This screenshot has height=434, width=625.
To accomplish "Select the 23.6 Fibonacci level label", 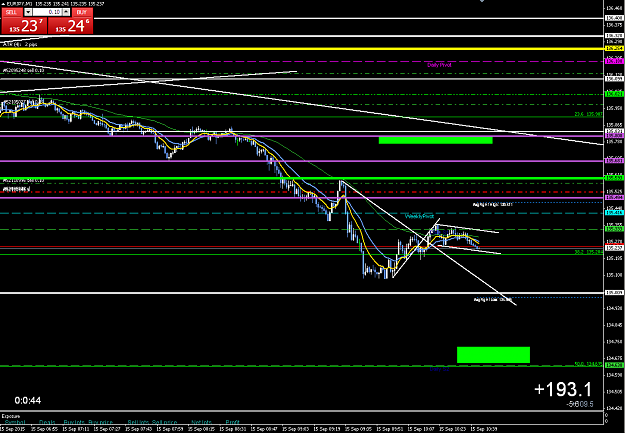I will coord(588,114).
